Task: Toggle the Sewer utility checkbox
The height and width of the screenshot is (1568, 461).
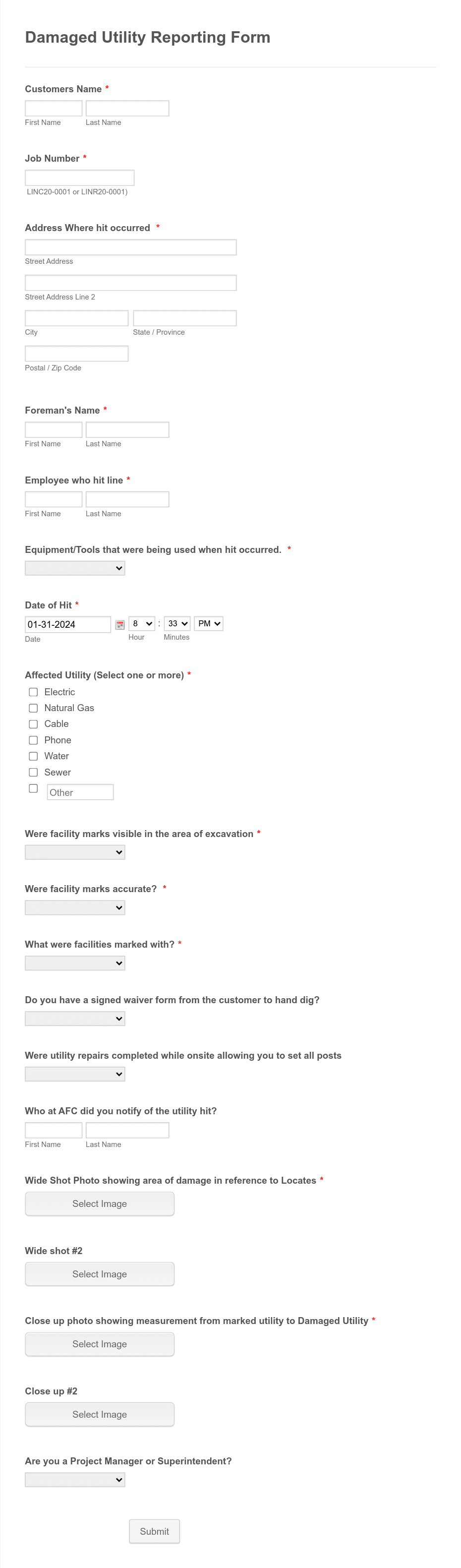Action: pyautogui.click(x=33, y=772)
